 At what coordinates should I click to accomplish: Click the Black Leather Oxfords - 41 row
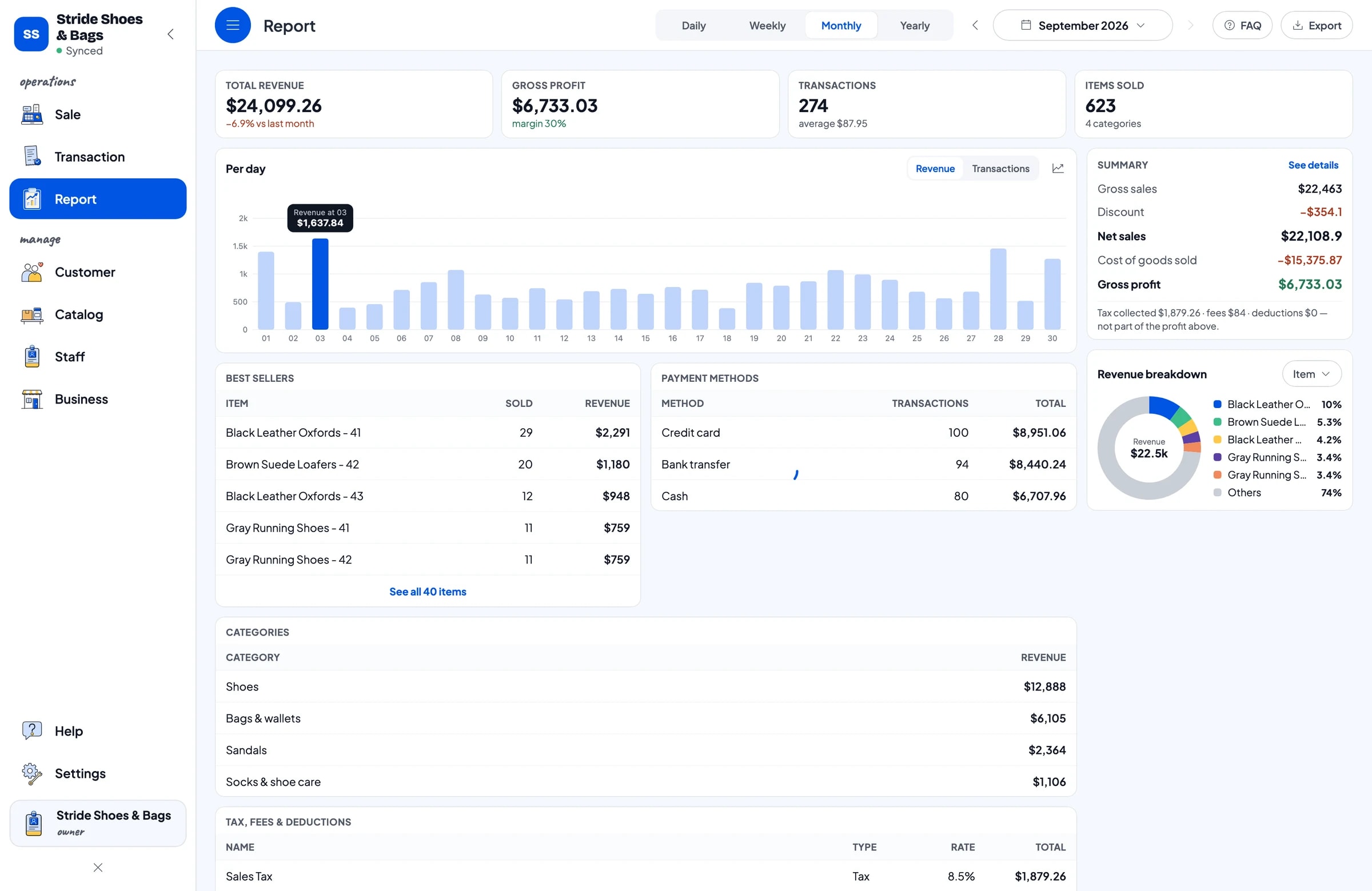(x=427, y=432)
